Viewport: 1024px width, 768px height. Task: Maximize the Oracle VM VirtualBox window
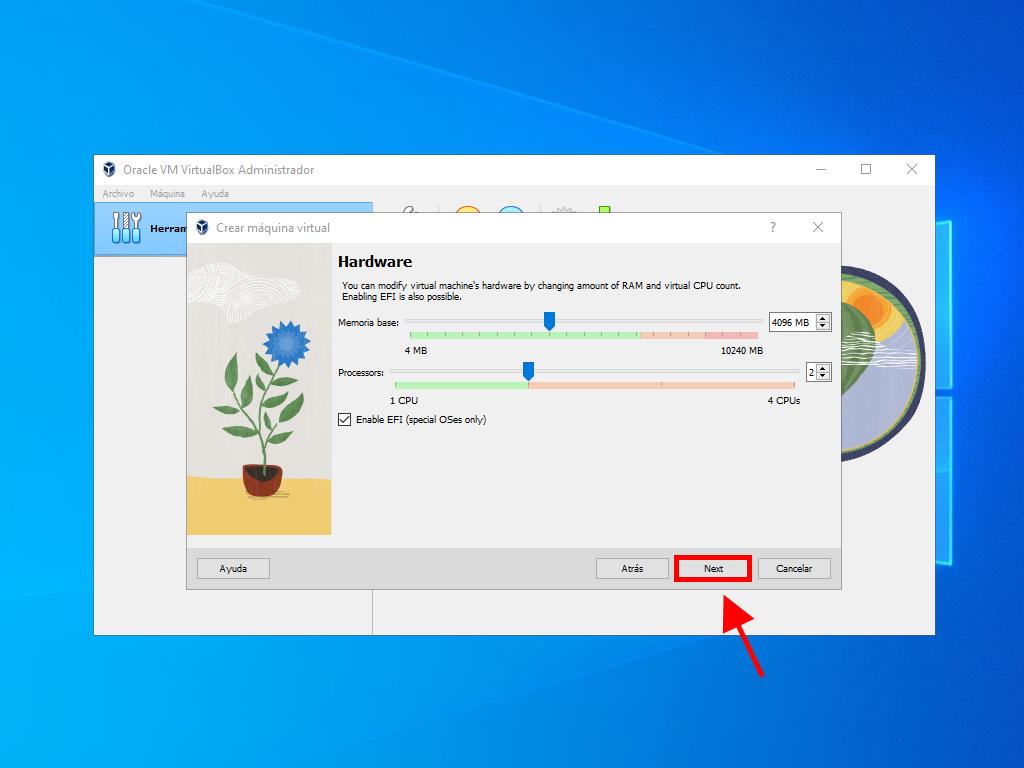(x=866, y=170)
